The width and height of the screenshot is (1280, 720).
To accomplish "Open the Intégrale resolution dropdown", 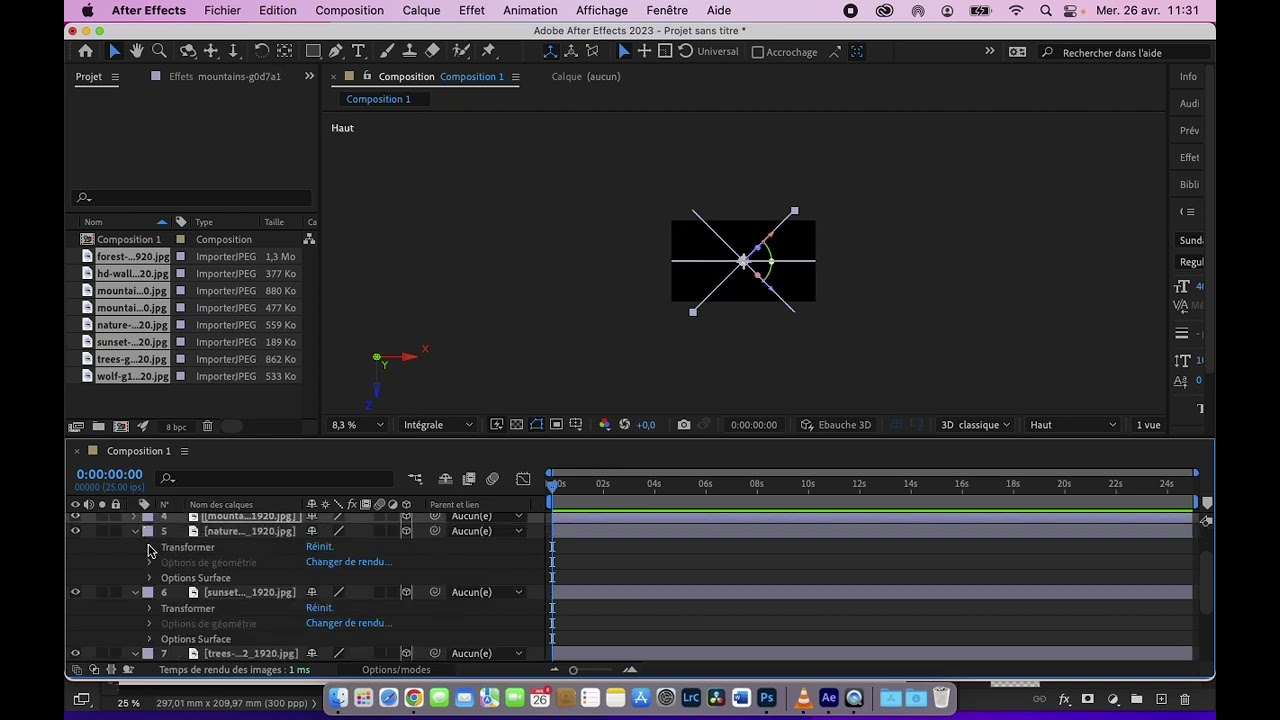I will (438, 425).
